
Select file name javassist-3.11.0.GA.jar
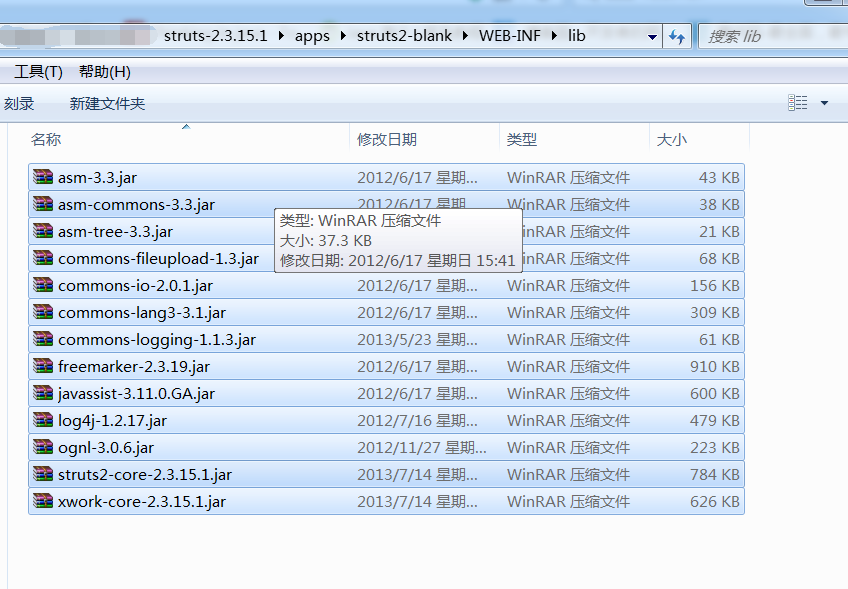136,394
